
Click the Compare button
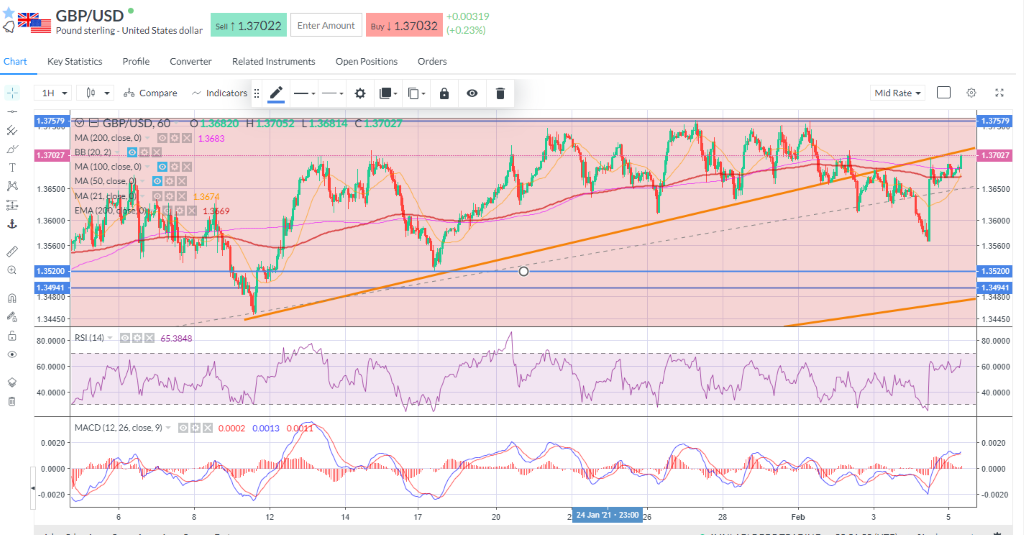150,93
